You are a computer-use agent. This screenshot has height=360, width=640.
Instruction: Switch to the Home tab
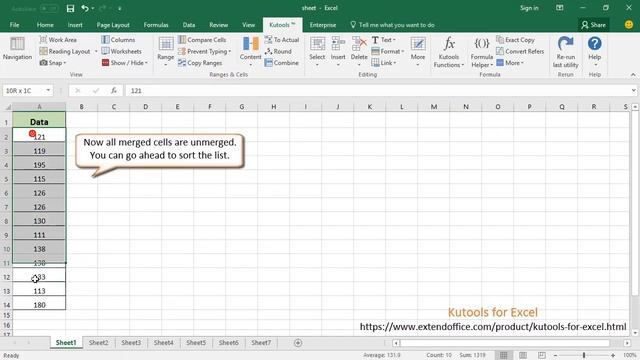pyautogui.click(x=45, y=25)
